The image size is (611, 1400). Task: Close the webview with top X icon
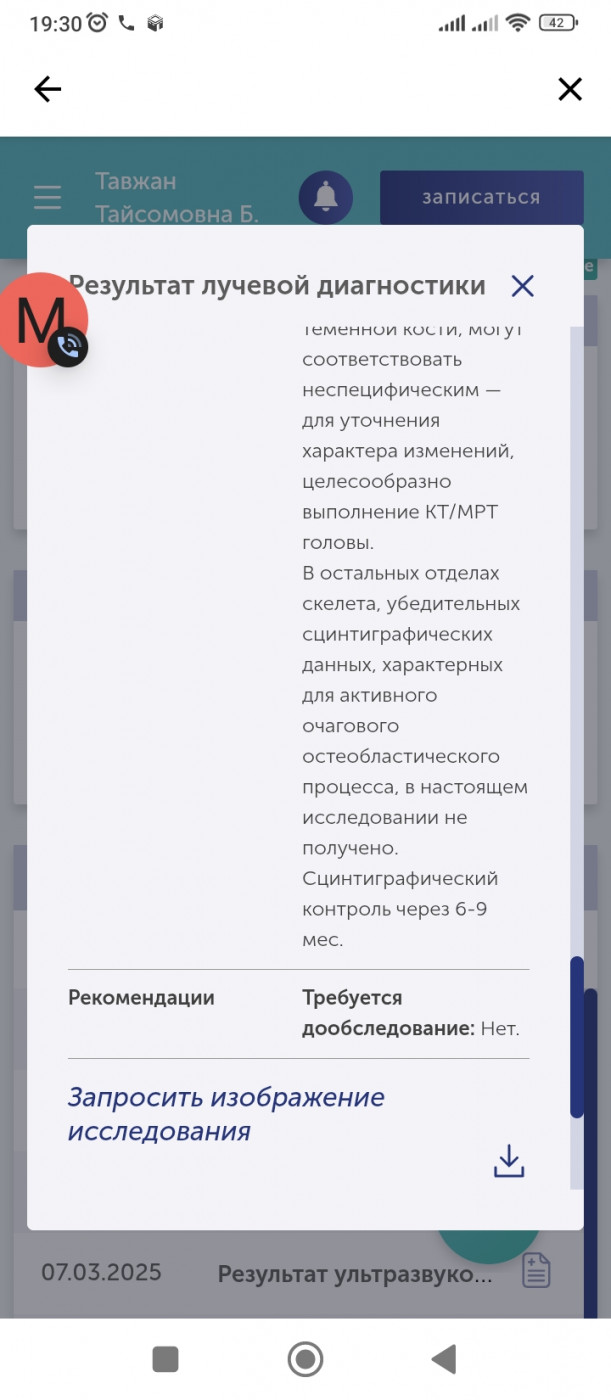coord(569,90)
